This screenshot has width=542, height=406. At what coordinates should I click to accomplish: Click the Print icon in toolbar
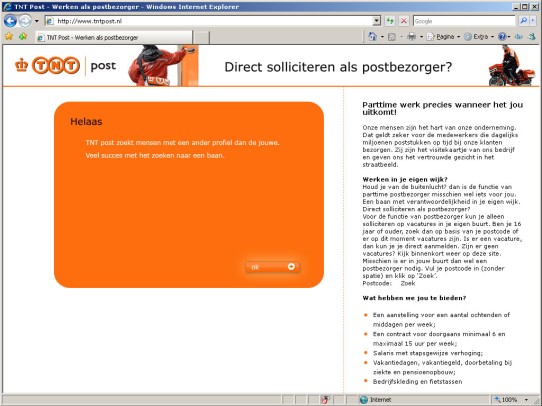411,37
